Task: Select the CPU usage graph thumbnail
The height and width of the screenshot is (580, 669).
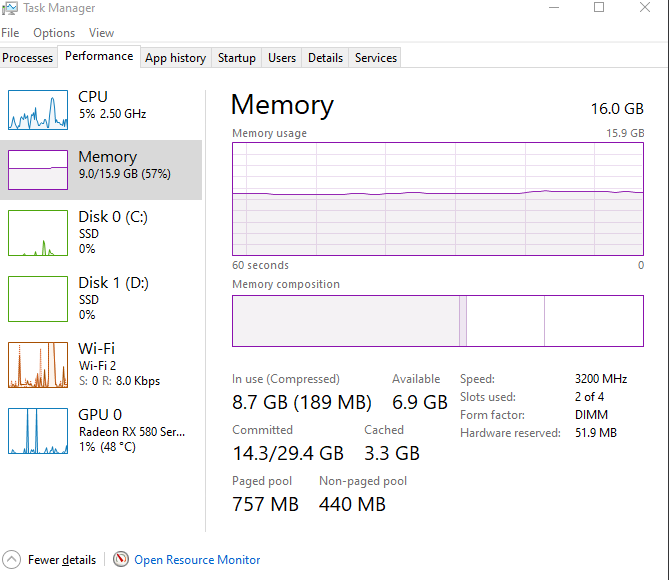Action: point(38,109)
